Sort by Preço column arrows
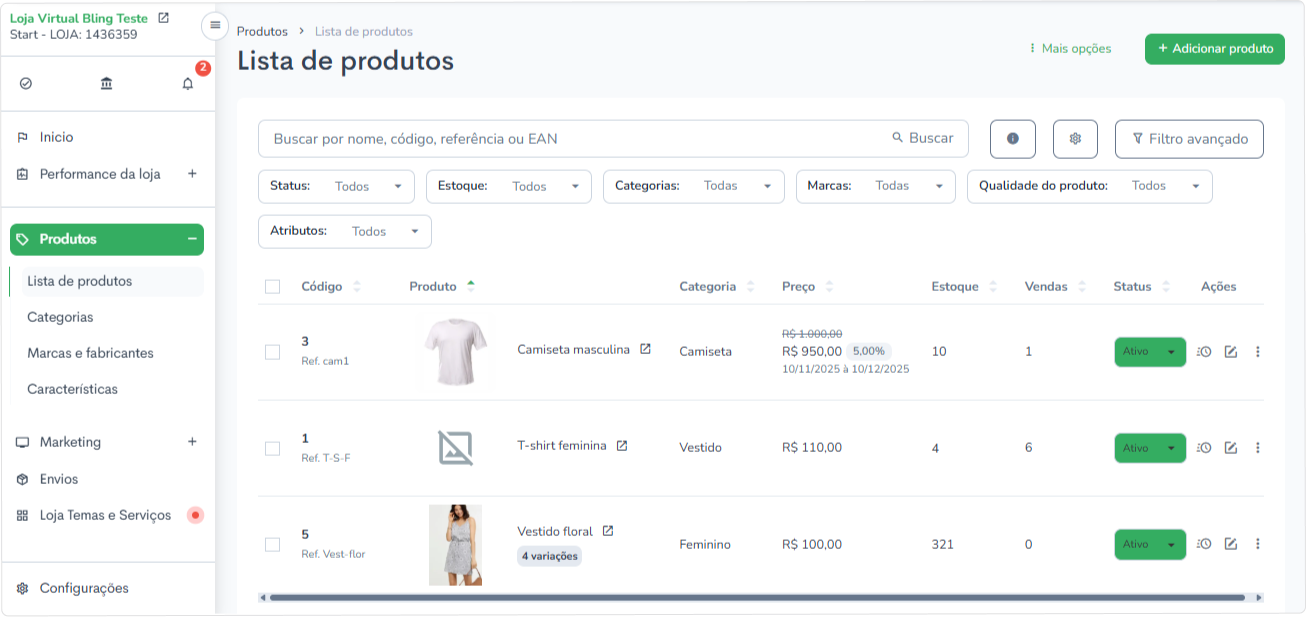This screenshot has width=1307, height=617. [x=829, y=287]
